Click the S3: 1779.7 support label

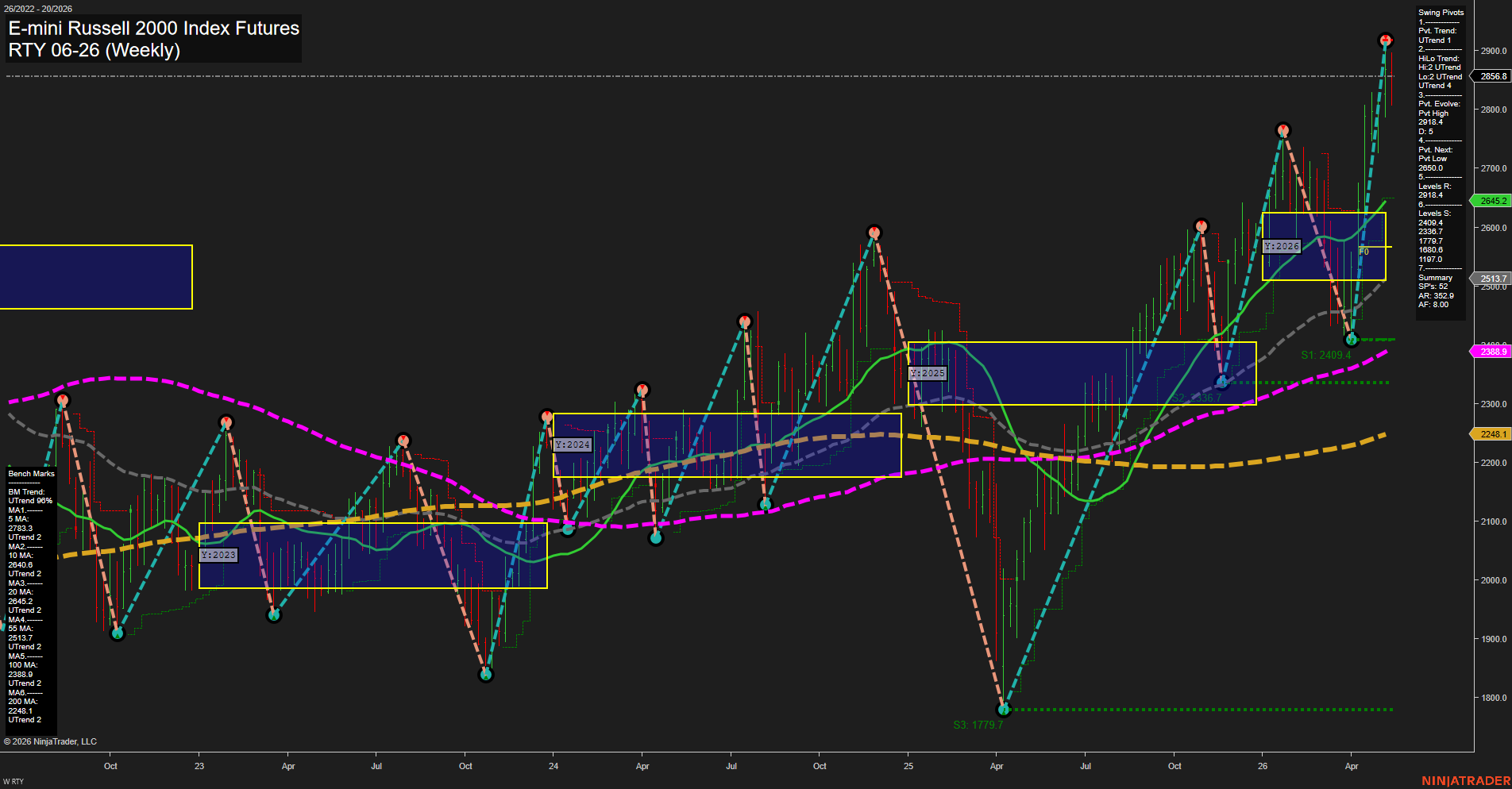point(978,725)
